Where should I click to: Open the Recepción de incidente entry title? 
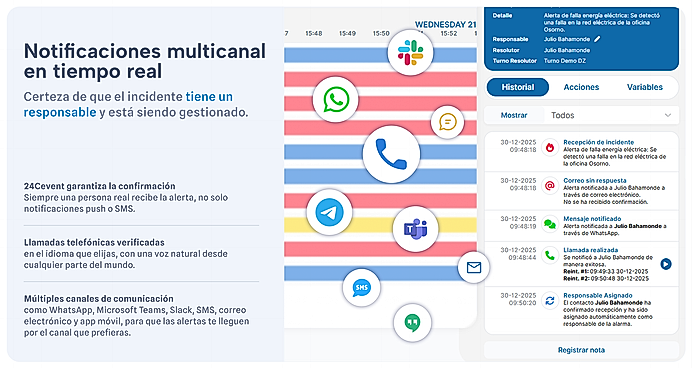598,142
